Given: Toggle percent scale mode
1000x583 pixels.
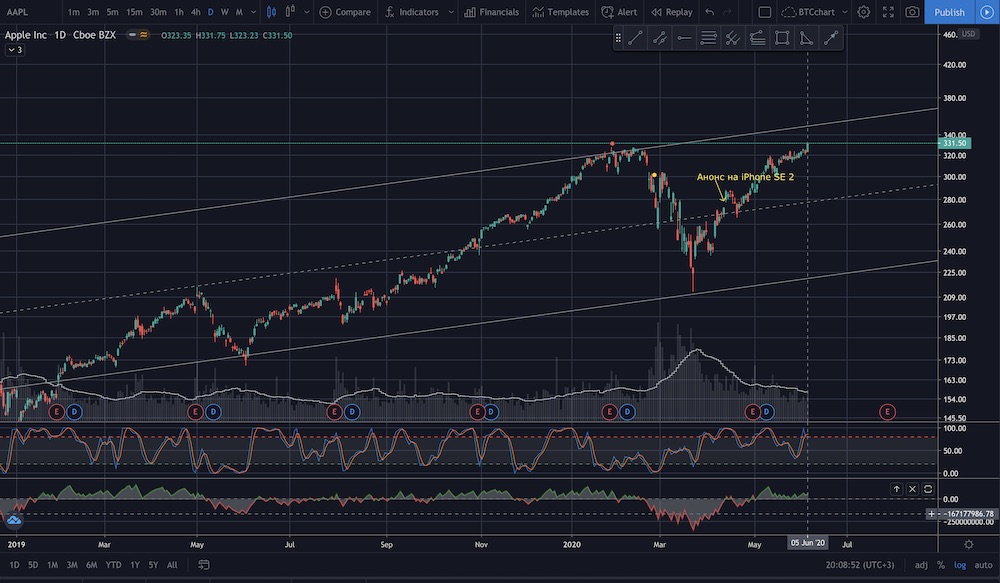Looking at the screenshot, I should click(941, 565).
